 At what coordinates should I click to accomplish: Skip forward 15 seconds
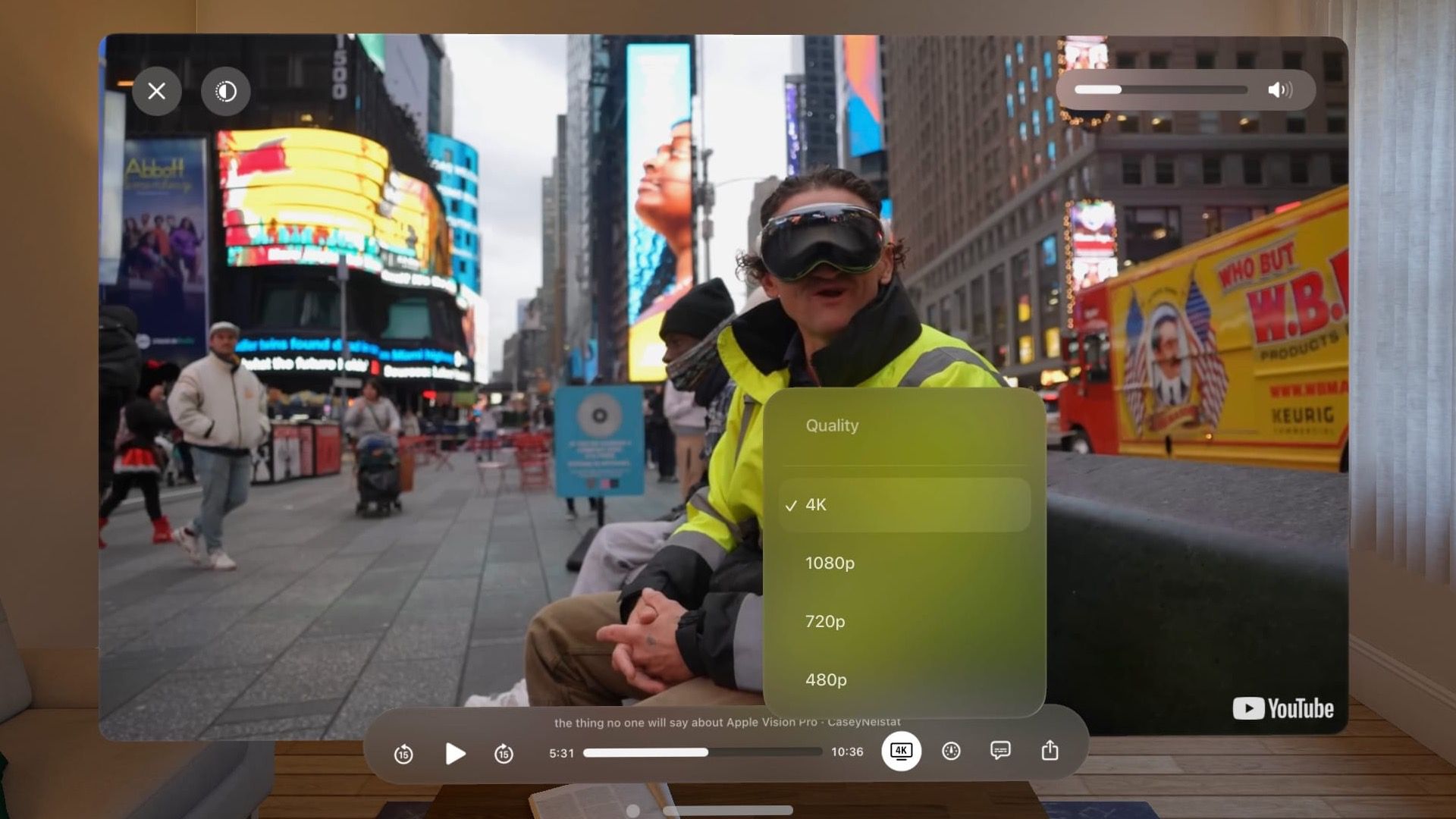click(503, 755)
